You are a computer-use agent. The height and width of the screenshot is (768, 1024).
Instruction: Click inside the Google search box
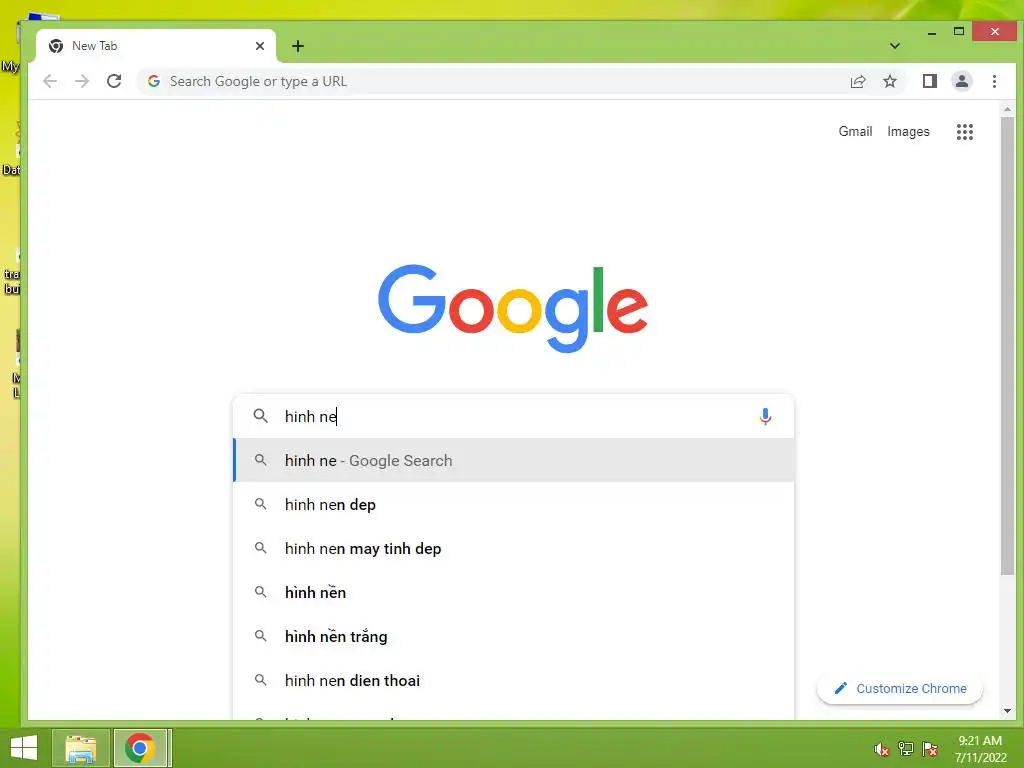coord(513,416)
